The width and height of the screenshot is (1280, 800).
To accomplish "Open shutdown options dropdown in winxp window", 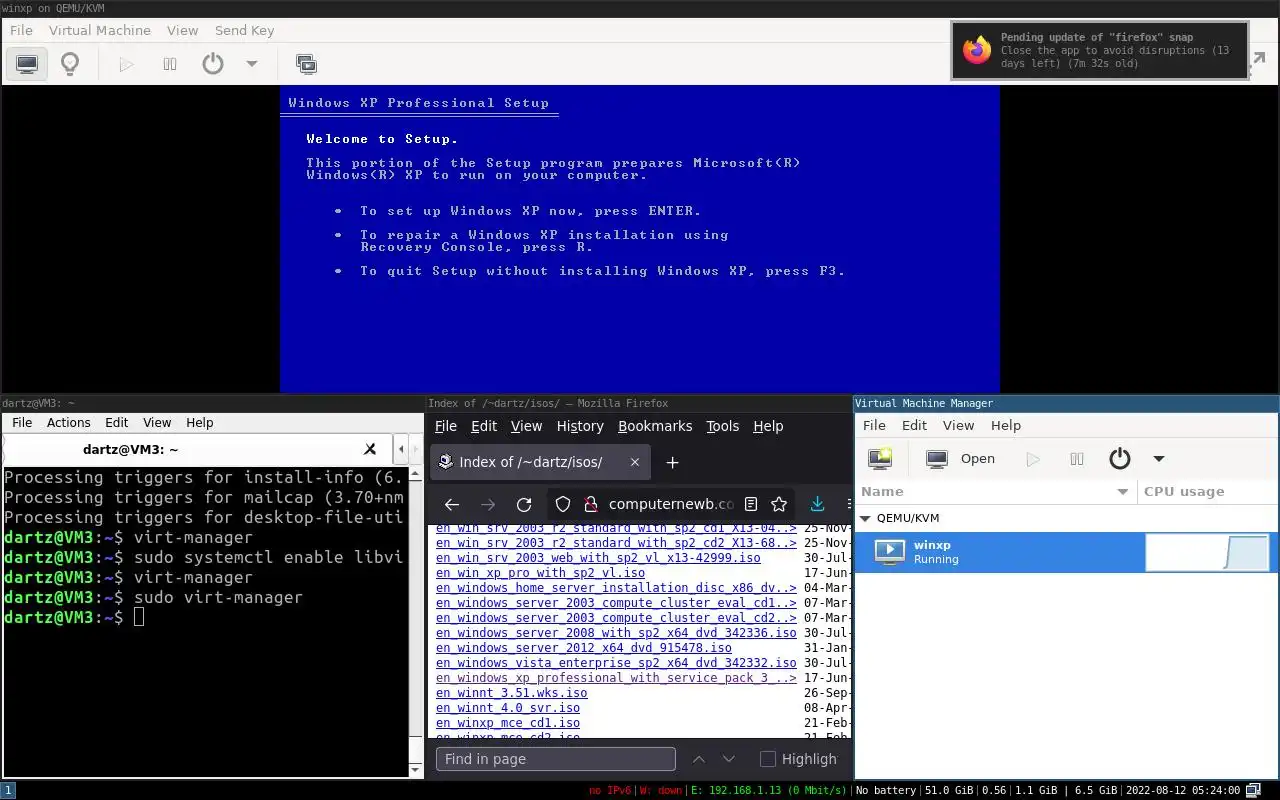I will click(x=252, y=64).
